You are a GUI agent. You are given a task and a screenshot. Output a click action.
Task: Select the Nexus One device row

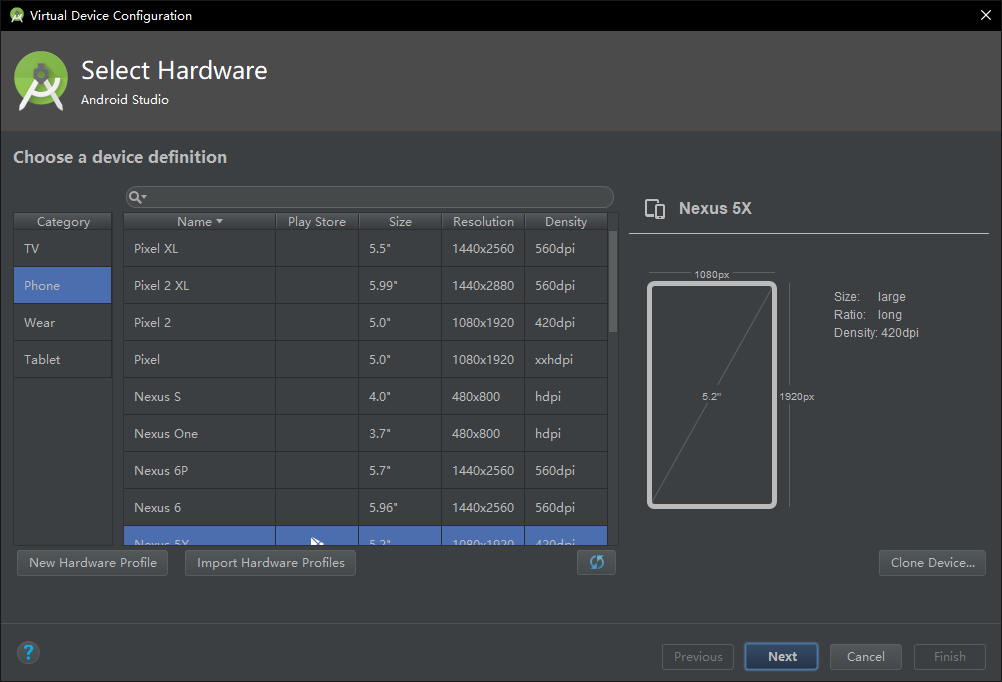coord(365,434)
